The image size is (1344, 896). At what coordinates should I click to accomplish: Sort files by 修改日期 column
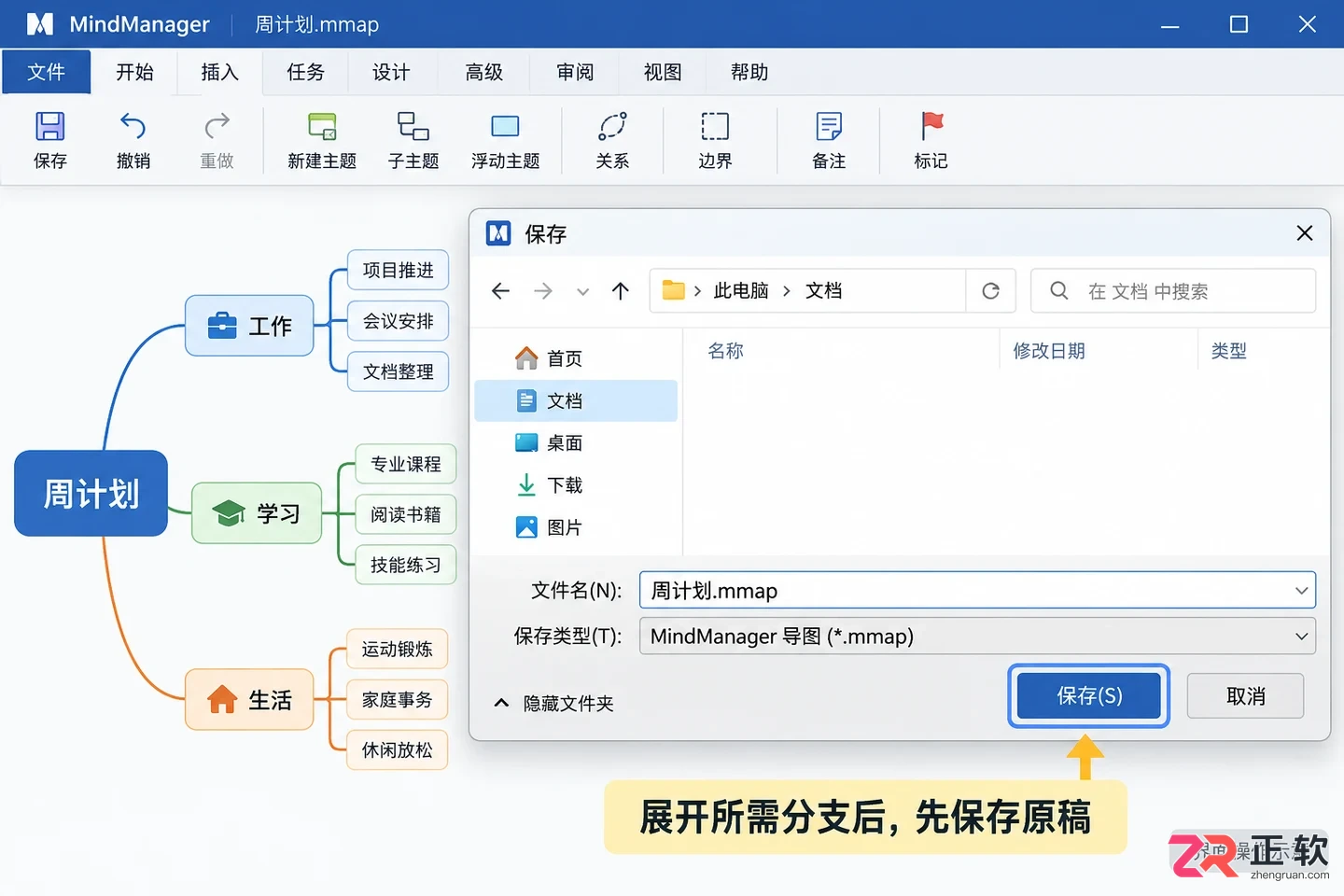[1049, 351]
